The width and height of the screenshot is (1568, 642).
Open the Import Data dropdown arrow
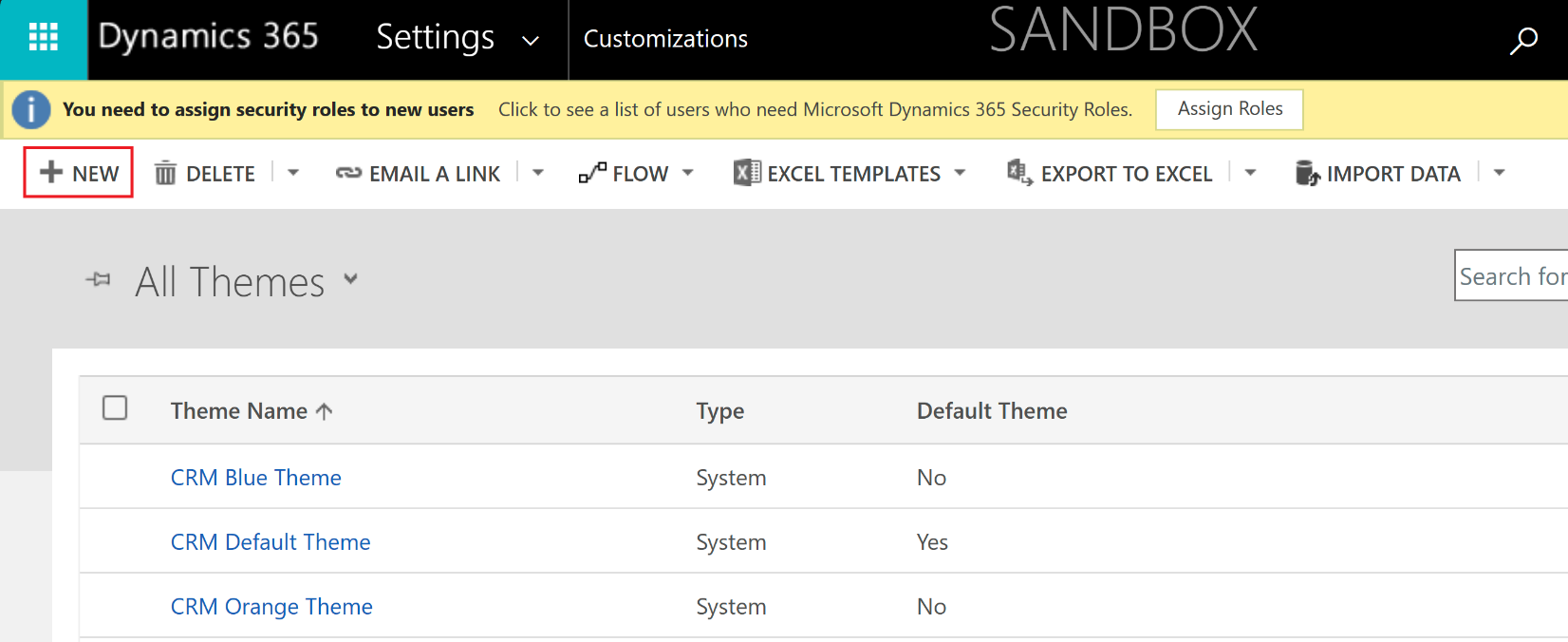[x=1500, y=173]
